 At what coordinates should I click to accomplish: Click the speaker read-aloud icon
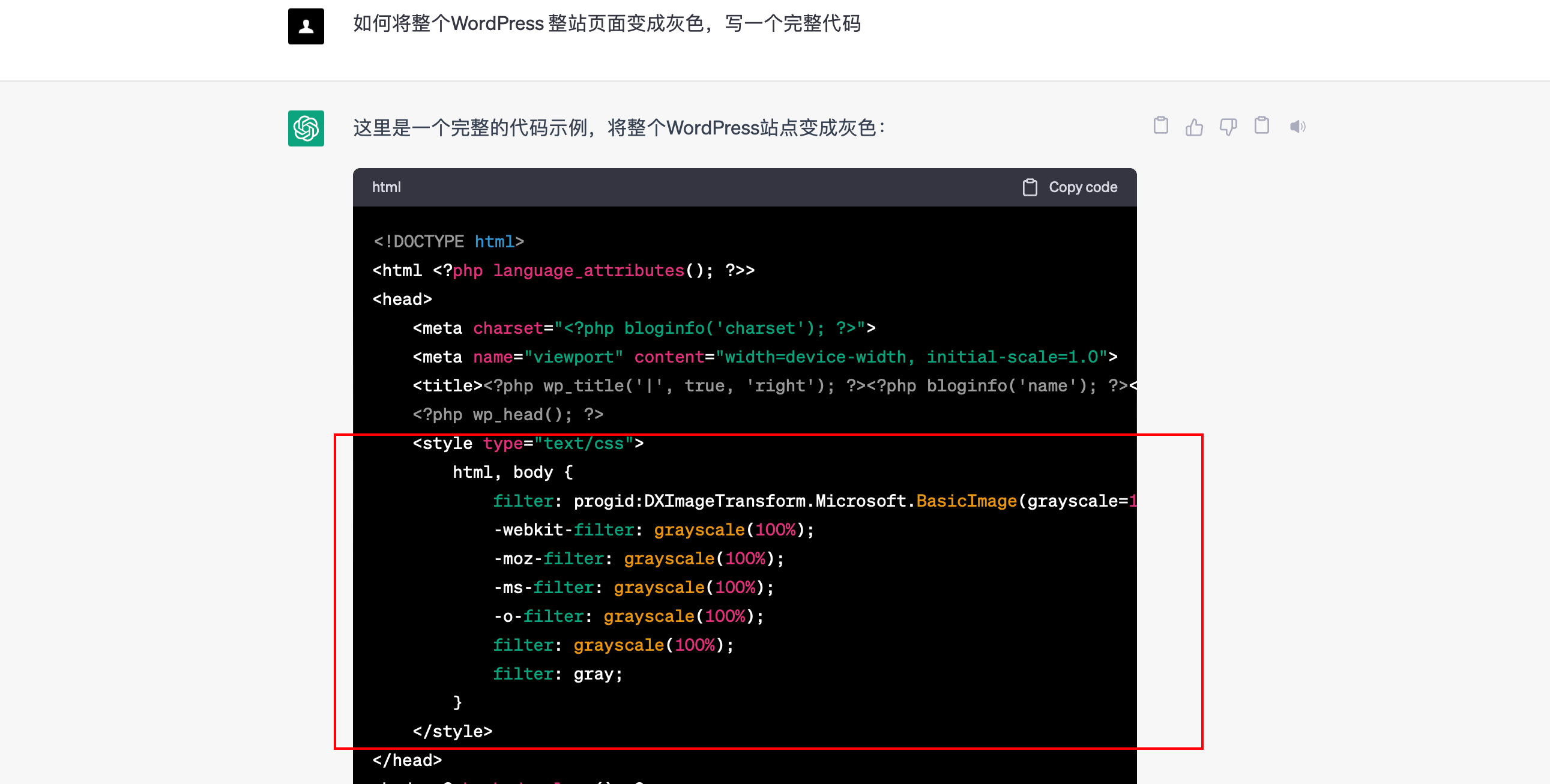[1297, 126]
